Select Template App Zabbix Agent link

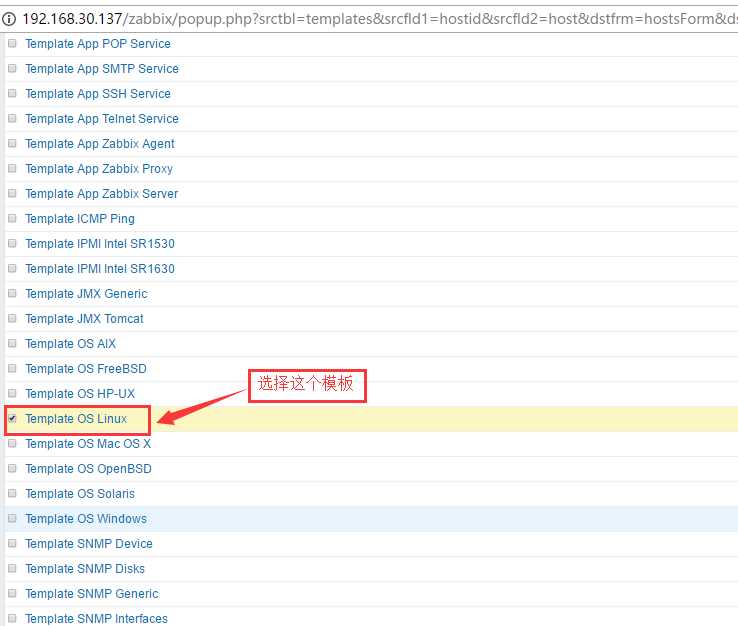pos(100,144)
